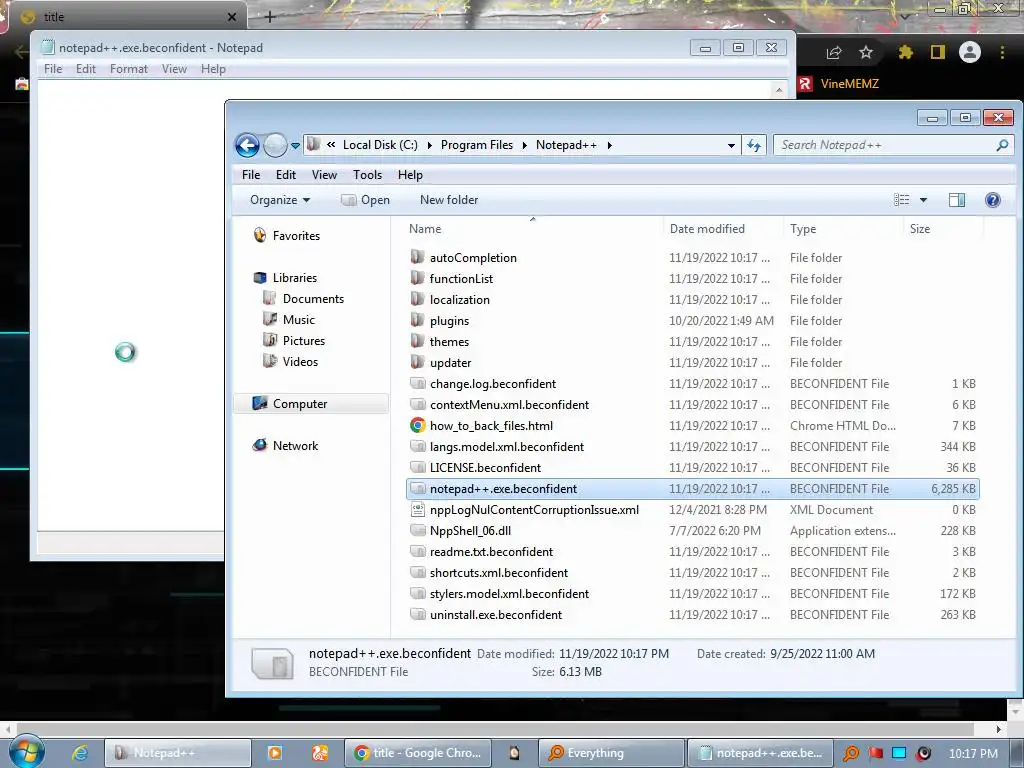Select contextMenu.xml.beconfident file
This screenshot has width=1024, height=768.
coord(509,405)
